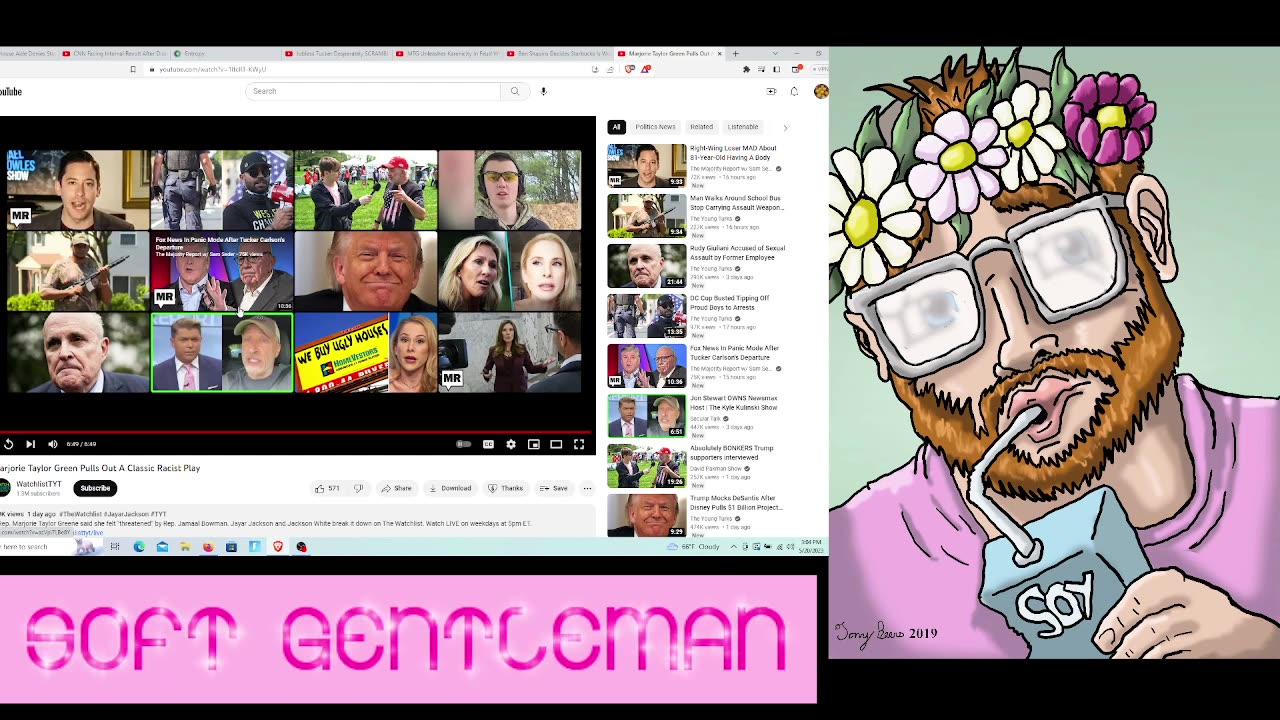The image size is (1280, 720).
Task: Open We Buy Ugly Houses endscreen video
Action: tap(365, 353)
